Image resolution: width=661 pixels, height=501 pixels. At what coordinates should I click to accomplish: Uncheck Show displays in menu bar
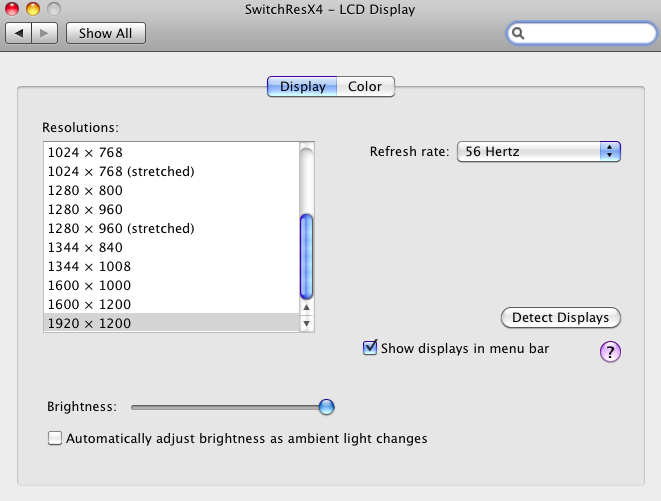[370, 348]
